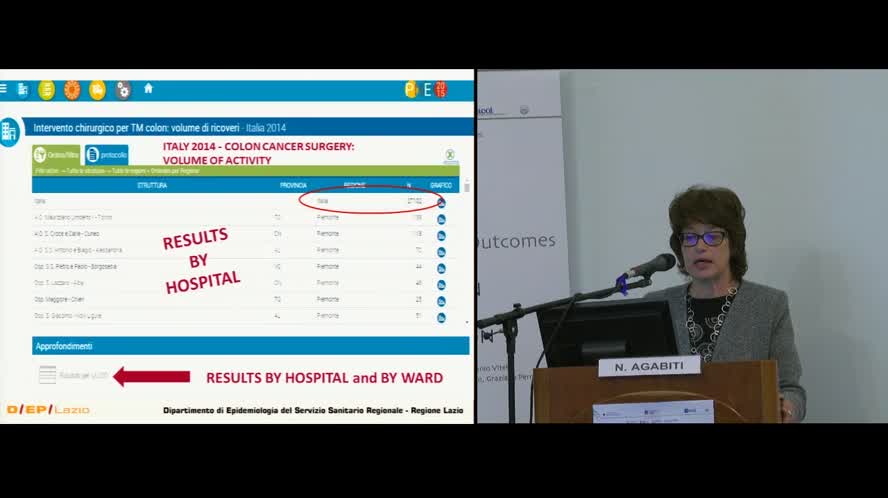Open the chart icon for the Italia row
Screen dimensions: 888x498
tap(441, 202)
